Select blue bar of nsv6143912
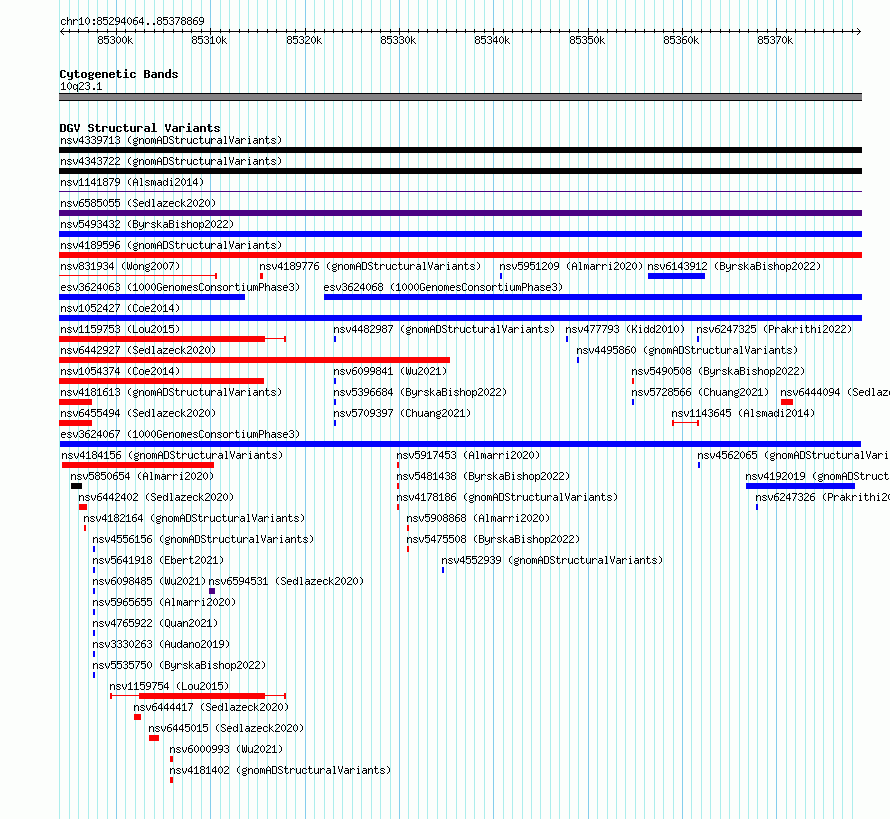Viewport: 890px width, 819px height. tap(677, 276)
